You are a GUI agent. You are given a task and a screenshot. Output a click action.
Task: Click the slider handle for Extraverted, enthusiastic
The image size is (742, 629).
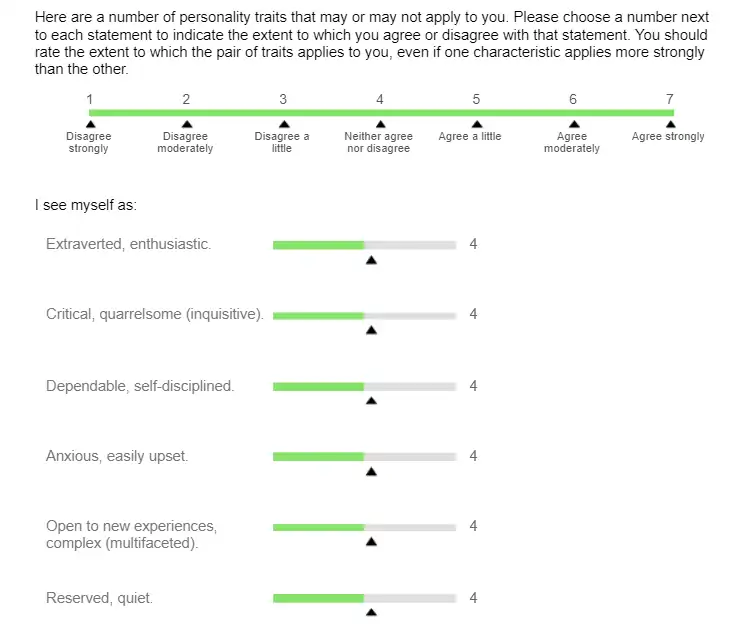point(371,260)
